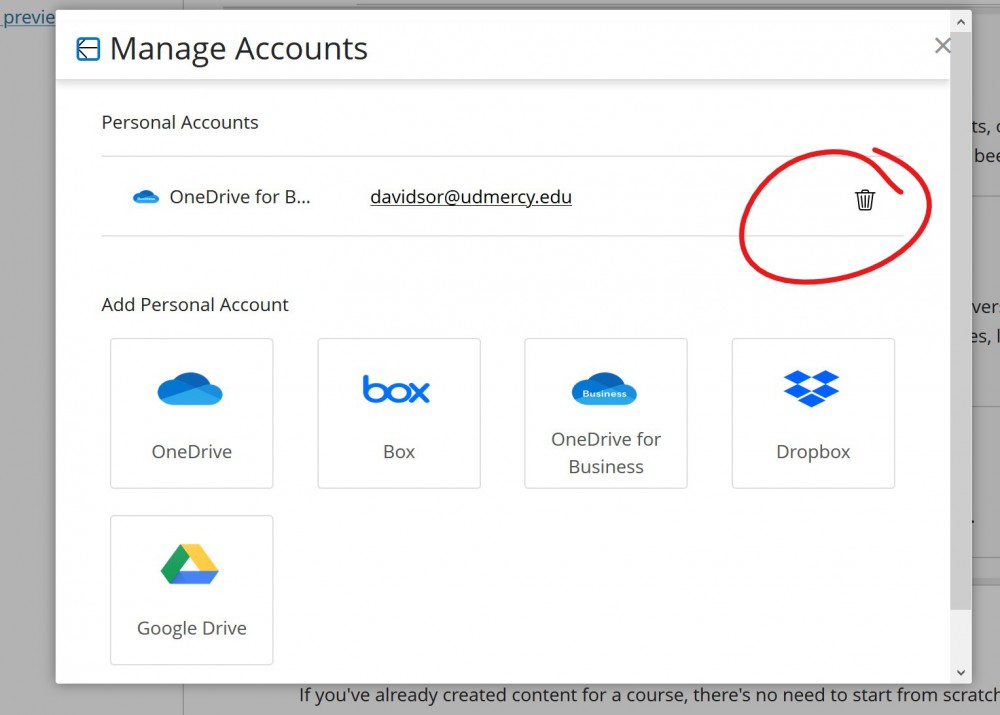Image resolution: width=1000 pixels, height=715 pixels.
Task: Click the Google Drive triangle logo
Action: 191,563
